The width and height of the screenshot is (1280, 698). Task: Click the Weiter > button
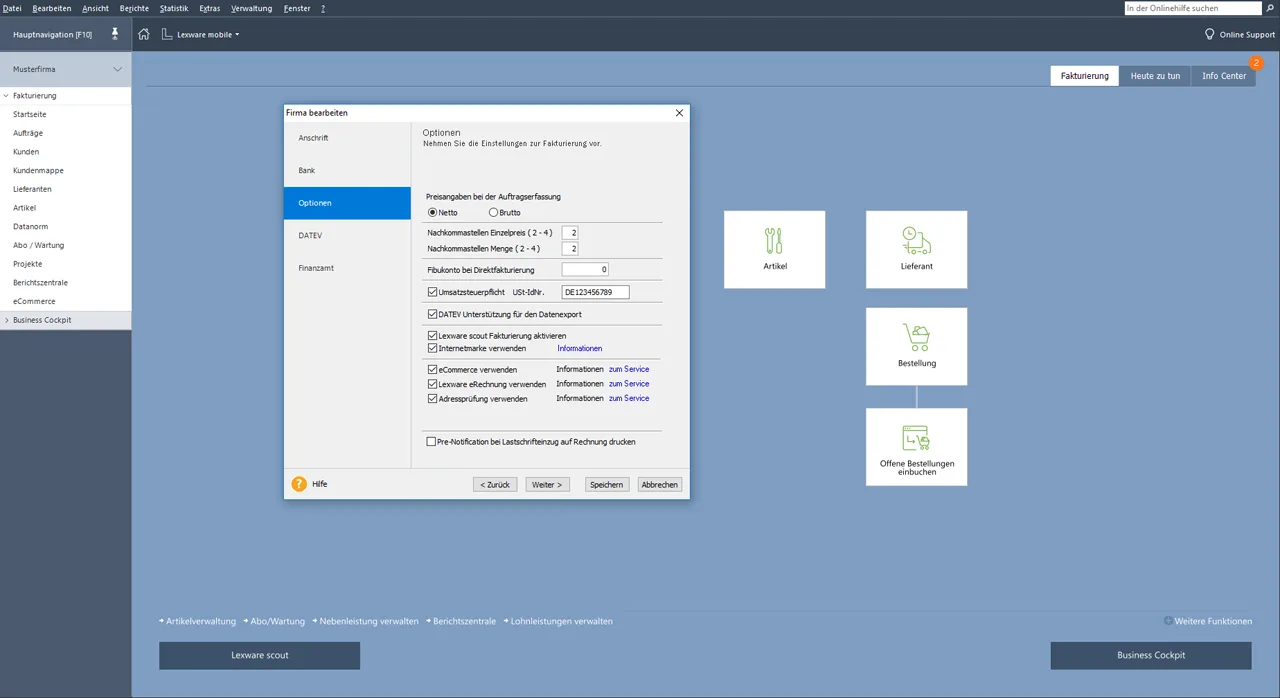(548, 484)
